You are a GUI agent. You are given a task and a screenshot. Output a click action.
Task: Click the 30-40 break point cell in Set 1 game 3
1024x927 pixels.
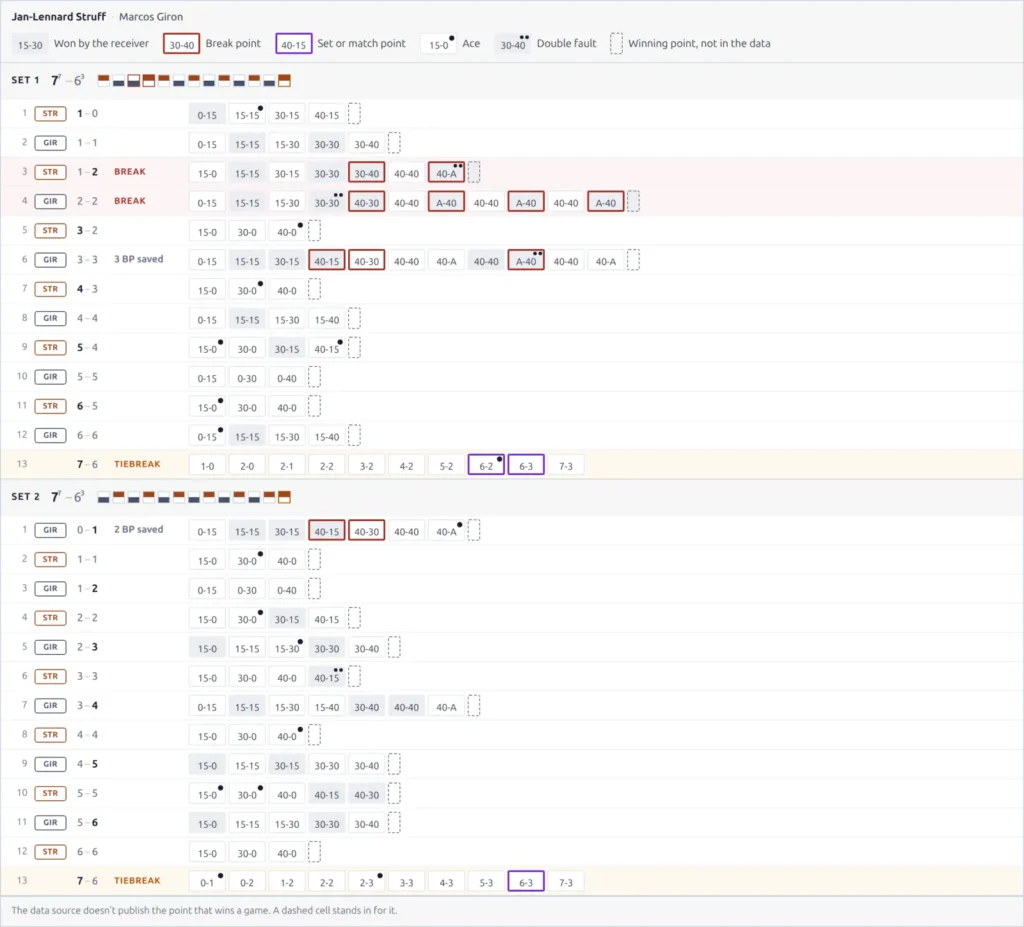[366, 173]
